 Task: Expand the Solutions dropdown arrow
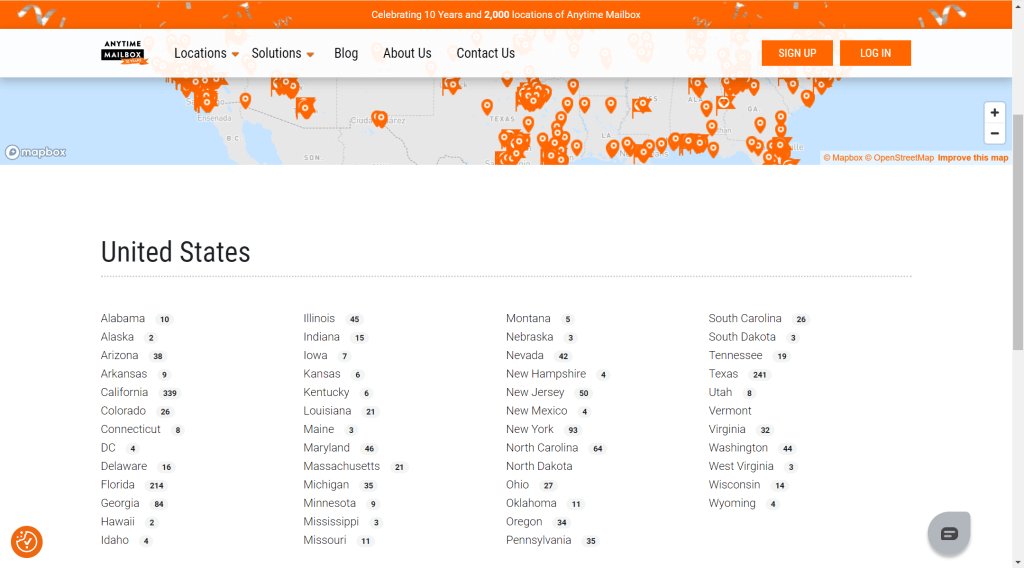[x=310, y=54]
